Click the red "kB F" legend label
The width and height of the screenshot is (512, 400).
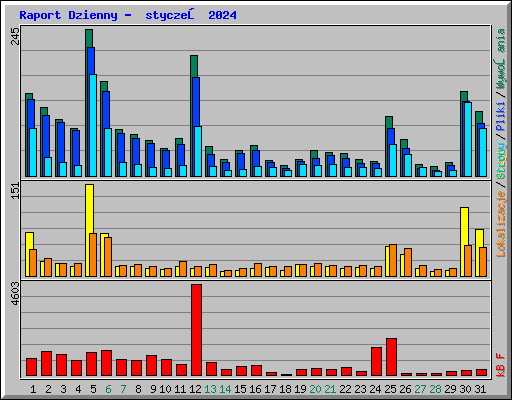[501, 365]
